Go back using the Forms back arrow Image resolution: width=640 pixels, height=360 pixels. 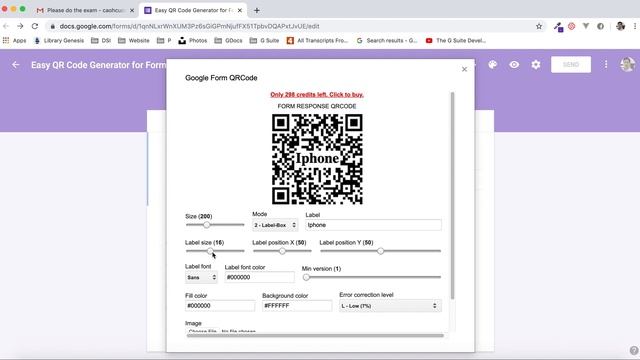coord(16,64)
